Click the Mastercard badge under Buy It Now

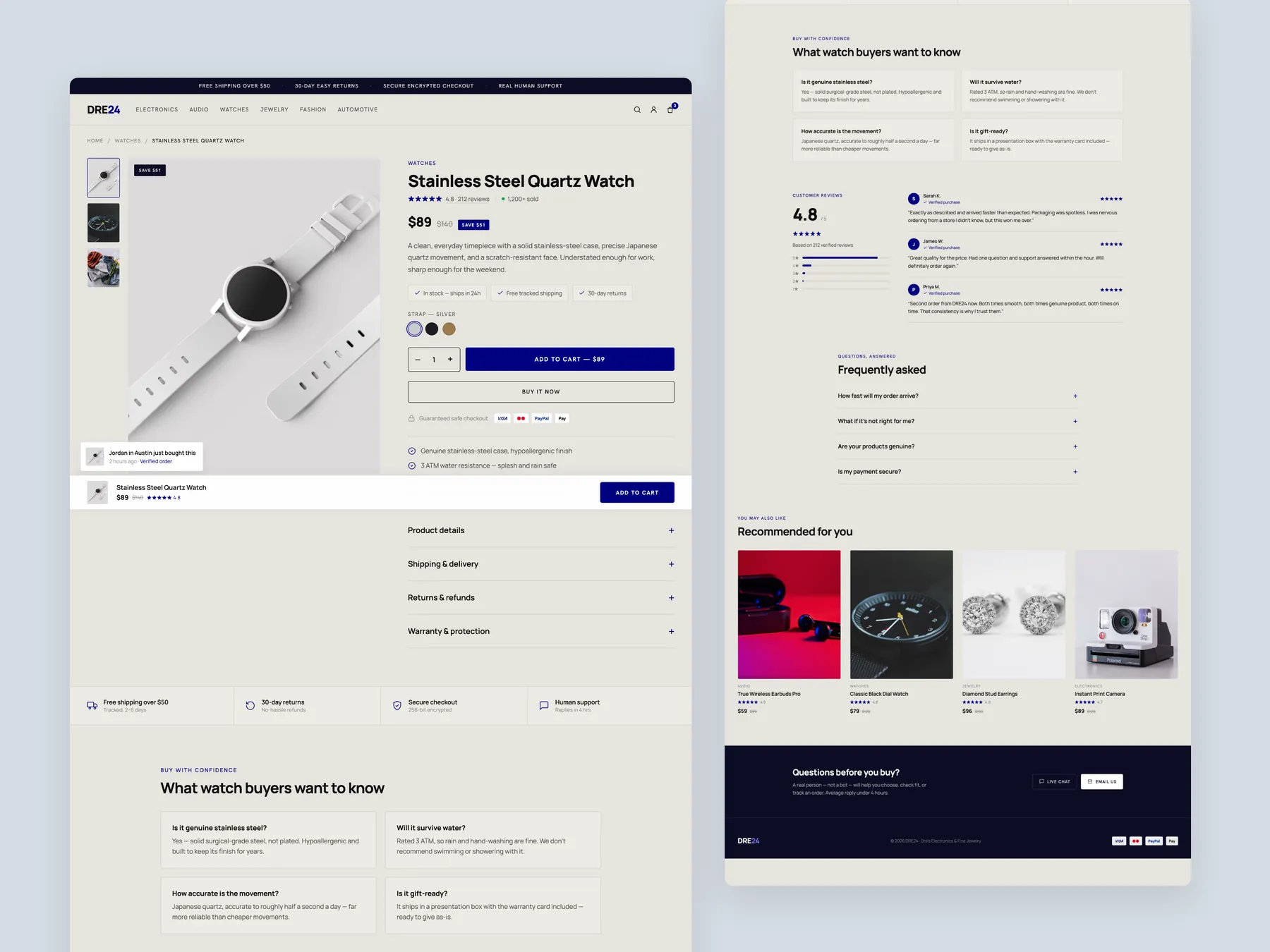521,418
